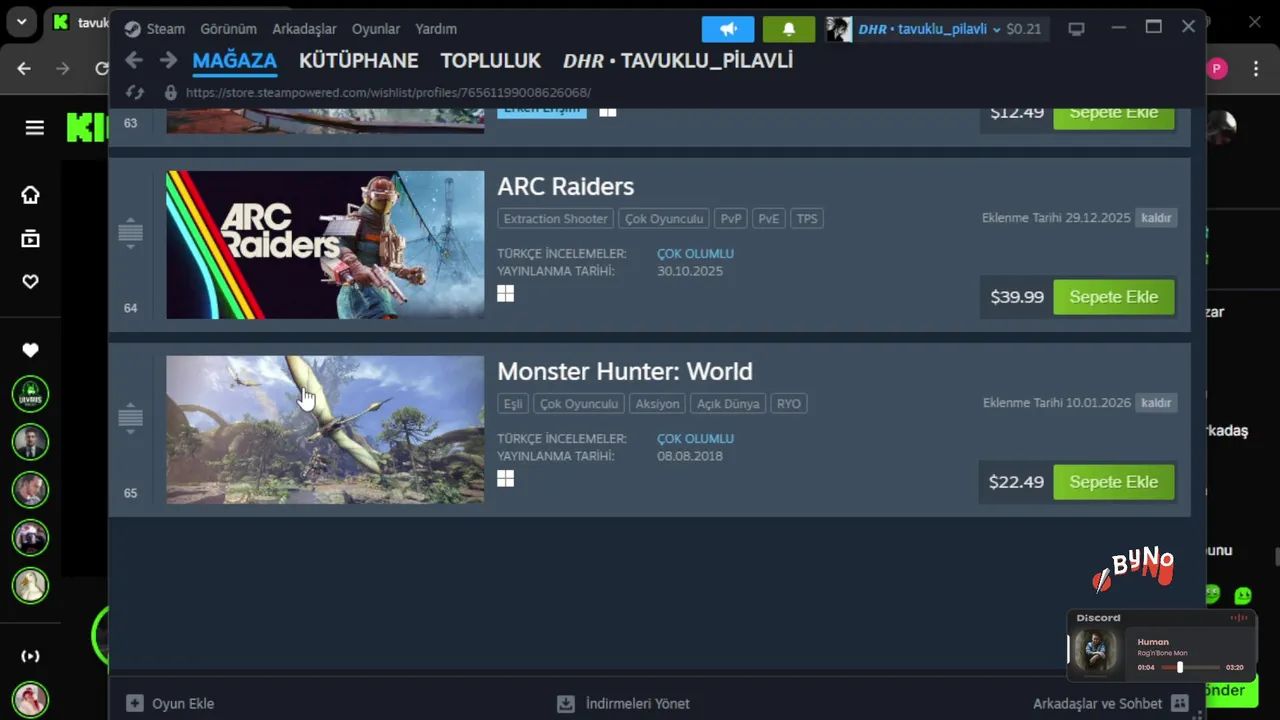Click Windows icon on ARC Raiders

[506, 293]
